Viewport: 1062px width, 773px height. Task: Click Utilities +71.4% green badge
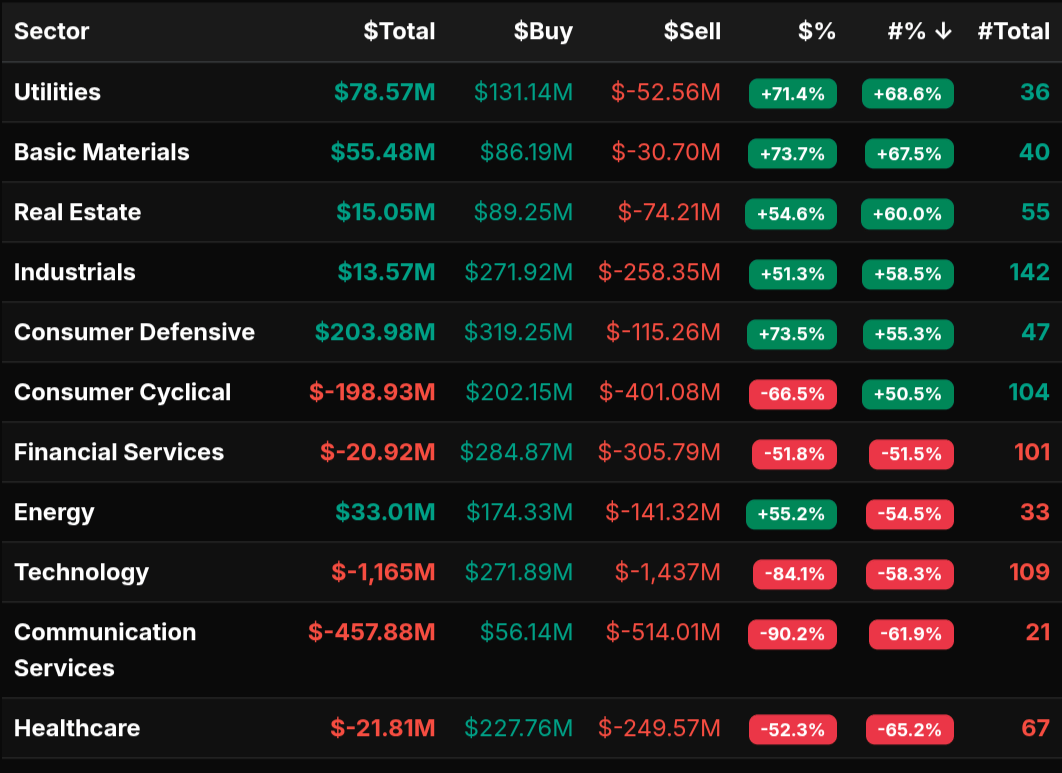point(792,94)
